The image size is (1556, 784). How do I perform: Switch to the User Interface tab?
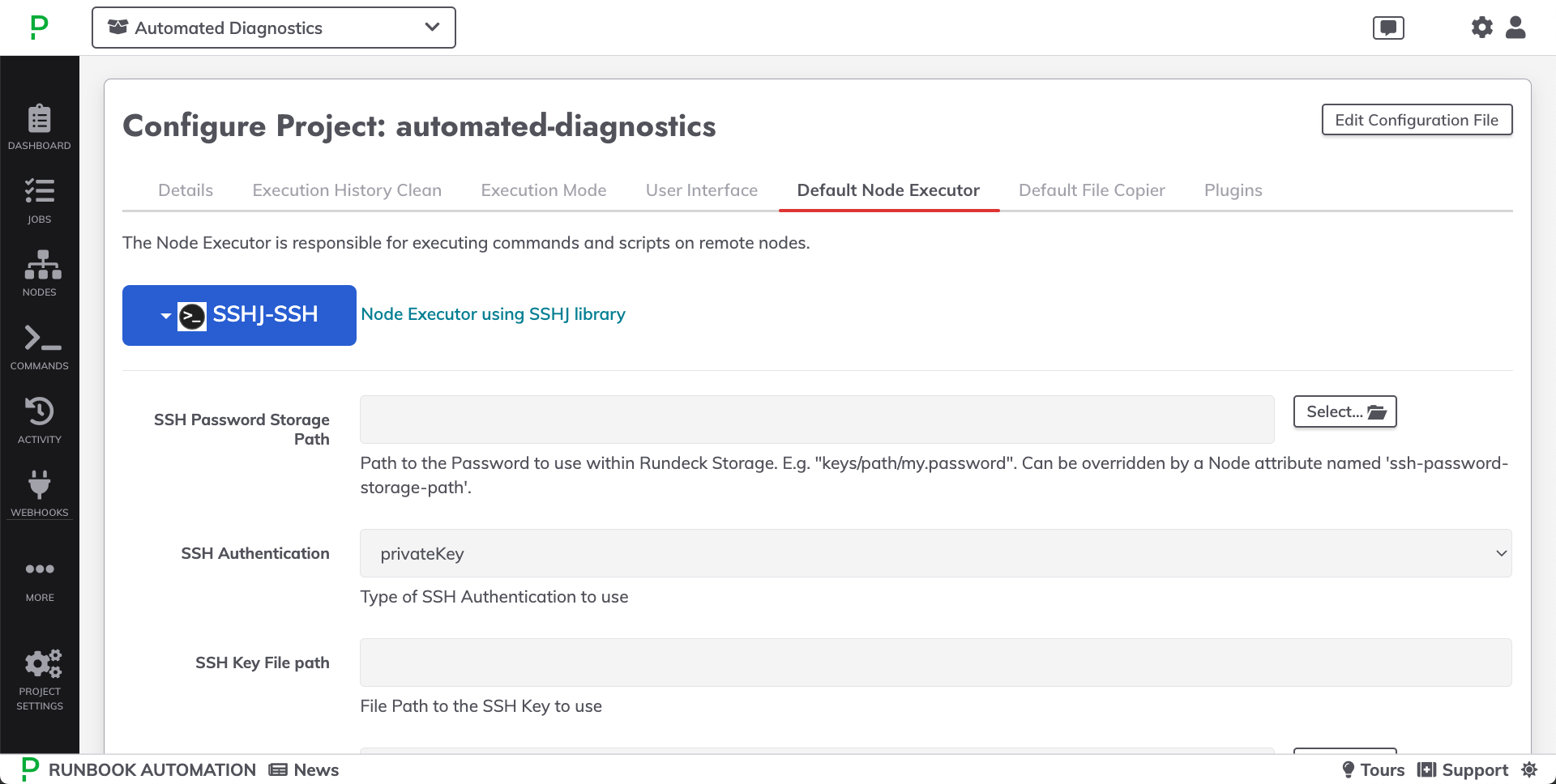coord(702,190)
